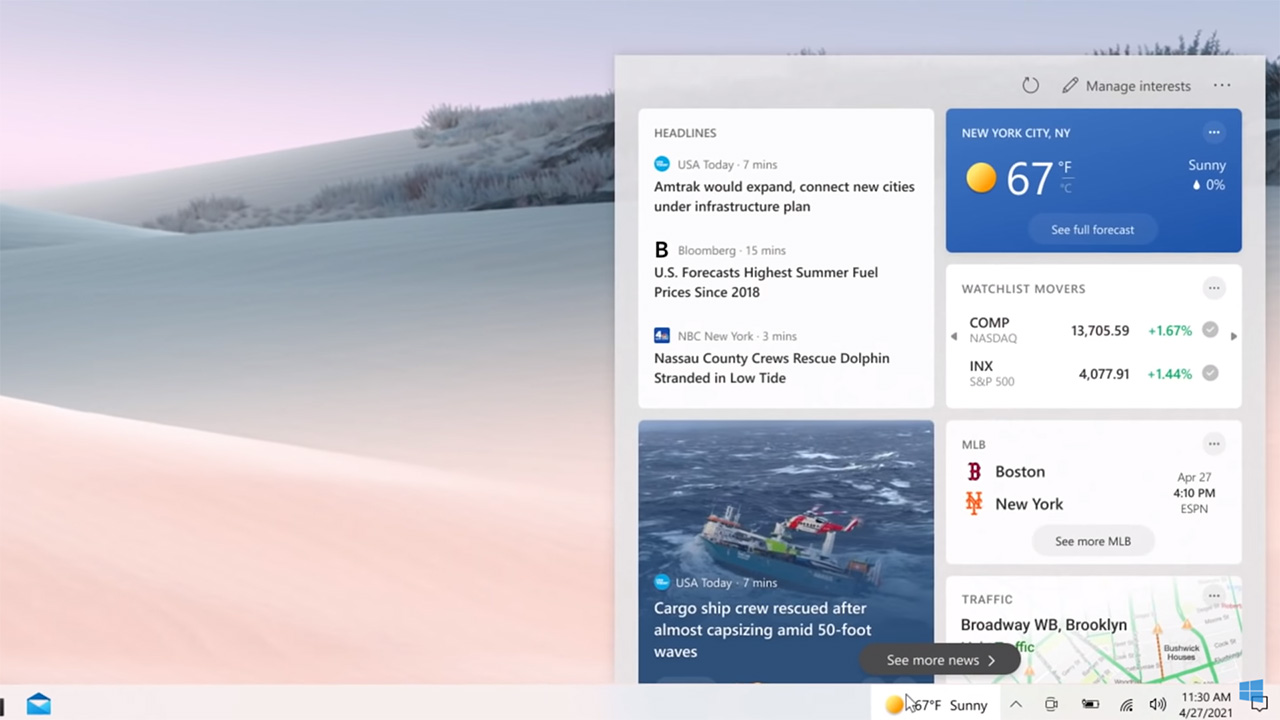Screen dimensions: 1280x720
Task: Click See more news button
Action: click(940, 660)
